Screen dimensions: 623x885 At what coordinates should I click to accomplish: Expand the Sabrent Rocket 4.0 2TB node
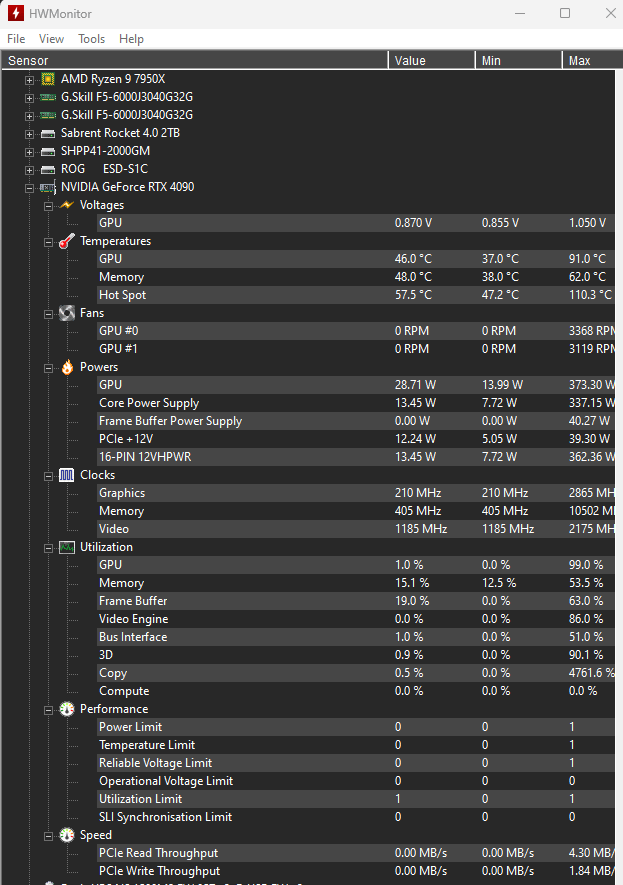point(29,134)
